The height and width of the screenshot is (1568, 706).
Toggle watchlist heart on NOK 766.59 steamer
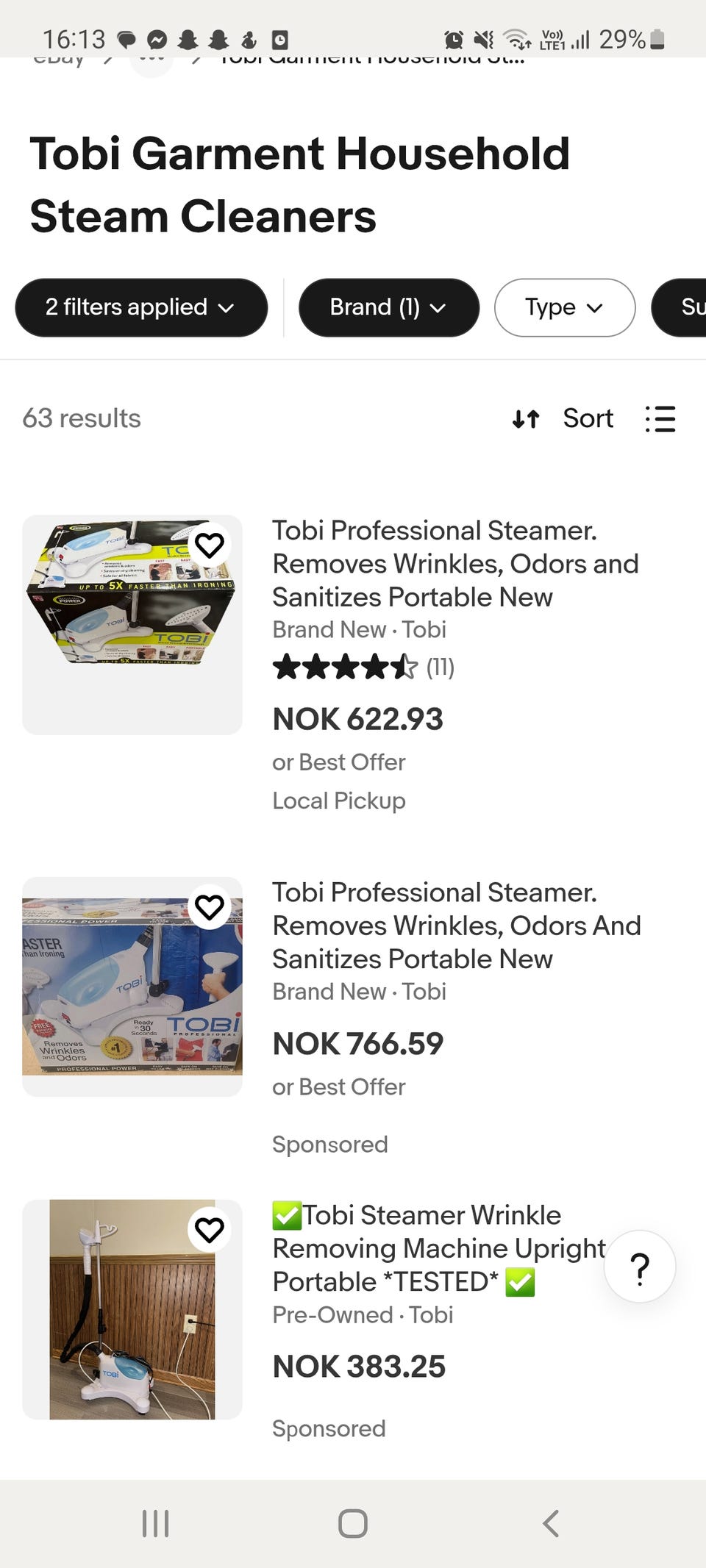(210, 907)
